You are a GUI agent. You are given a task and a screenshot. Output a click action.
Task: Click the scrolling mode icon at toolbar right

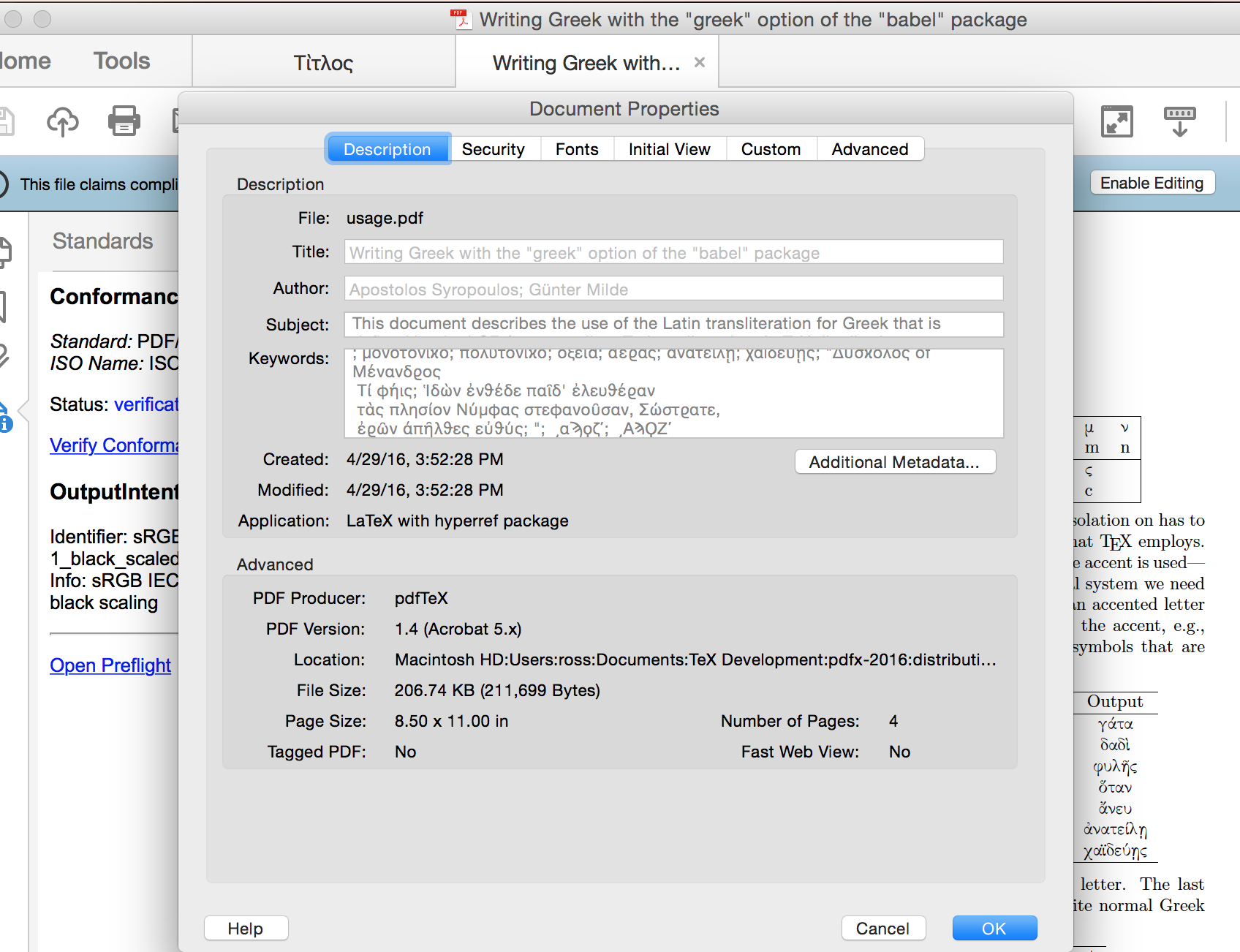[1179, 121]
